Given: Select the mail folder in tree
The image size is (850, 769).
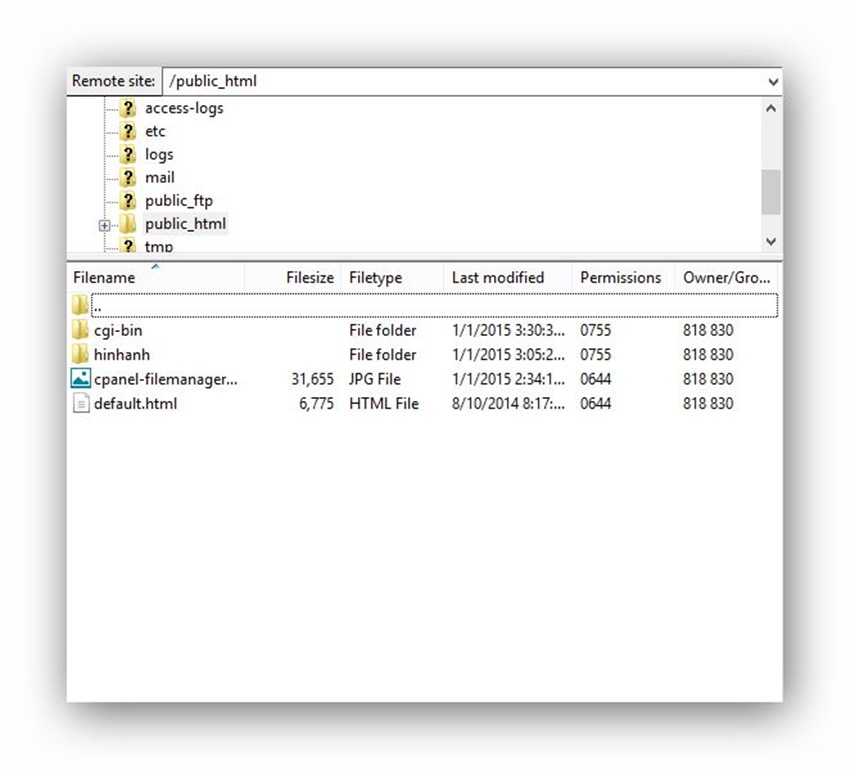Looking at the screenshot, I should tap(159, 178).
